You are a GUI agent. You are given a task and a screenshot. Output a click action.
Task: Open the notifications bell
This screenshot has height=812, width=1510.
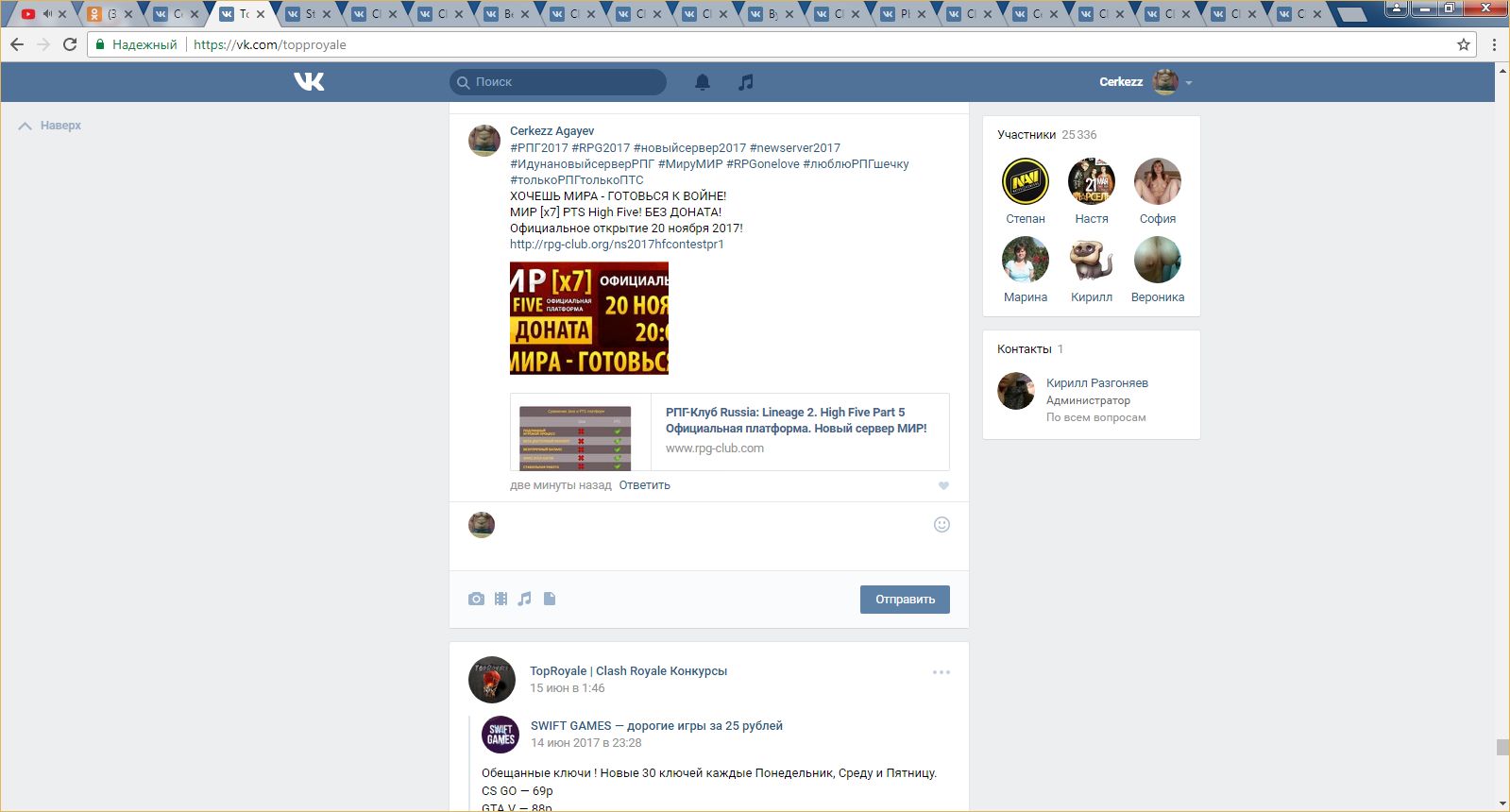click(703, 82)
